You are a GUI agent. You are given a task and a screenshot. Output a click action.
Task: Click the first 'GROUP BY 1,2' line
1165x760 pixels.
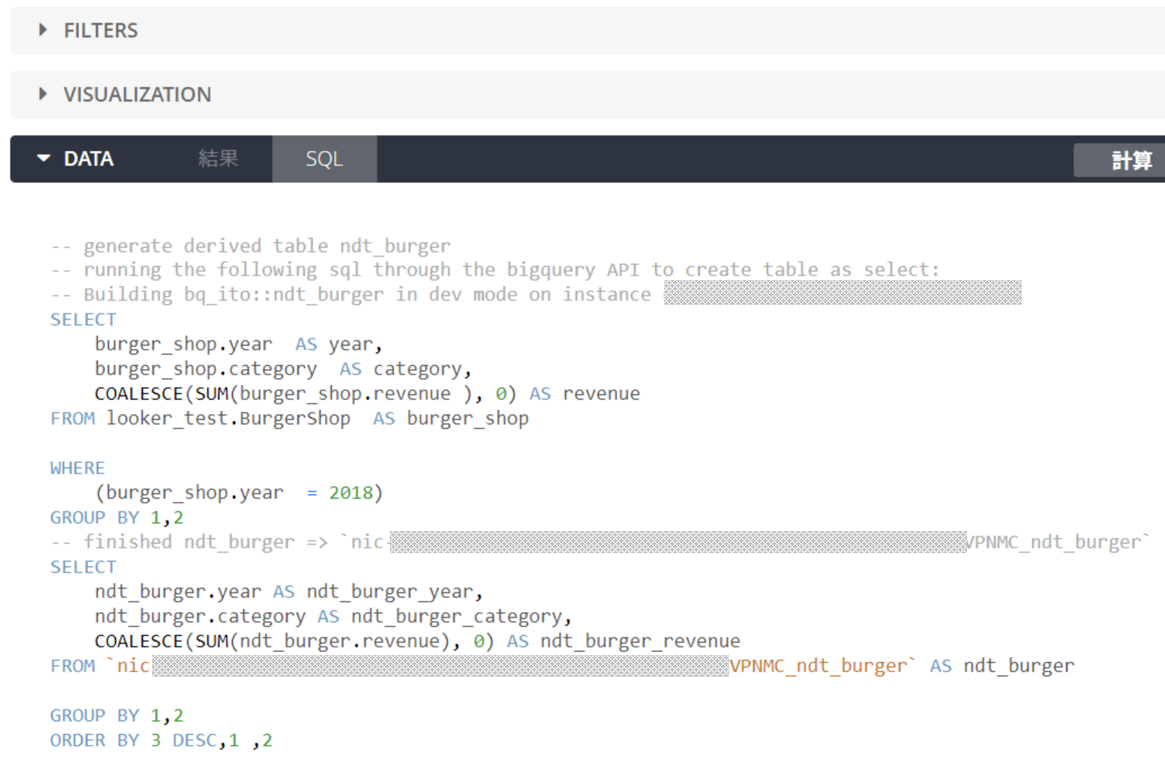coord(117,517)
